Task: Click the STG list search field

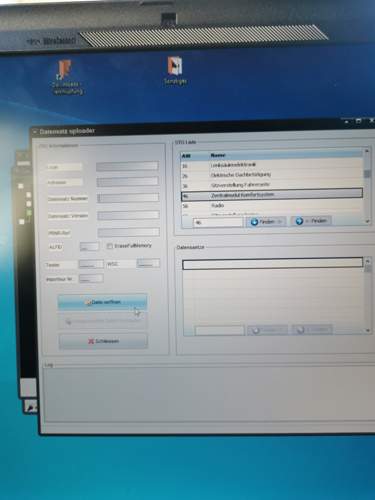Action: coord(218,222)
